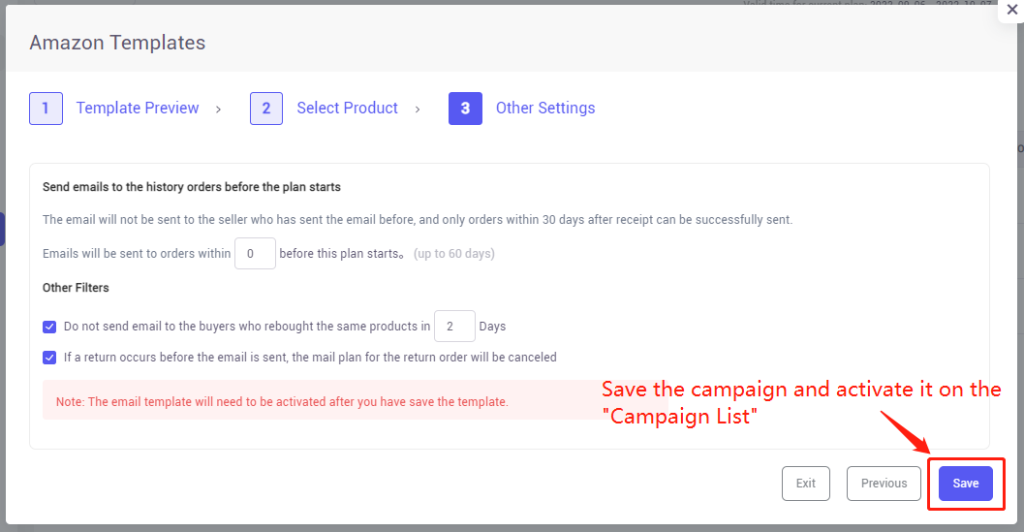Uncheck the return order cancel checkbox
The height and width of the screenshot is (532, 1024).
coord(50,358)
